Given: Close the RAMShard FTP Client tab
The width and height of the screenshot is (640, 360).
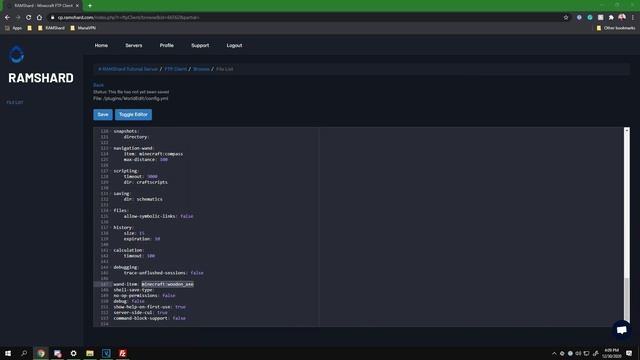Looking at the screenshot, I should [x=77, y=6].
